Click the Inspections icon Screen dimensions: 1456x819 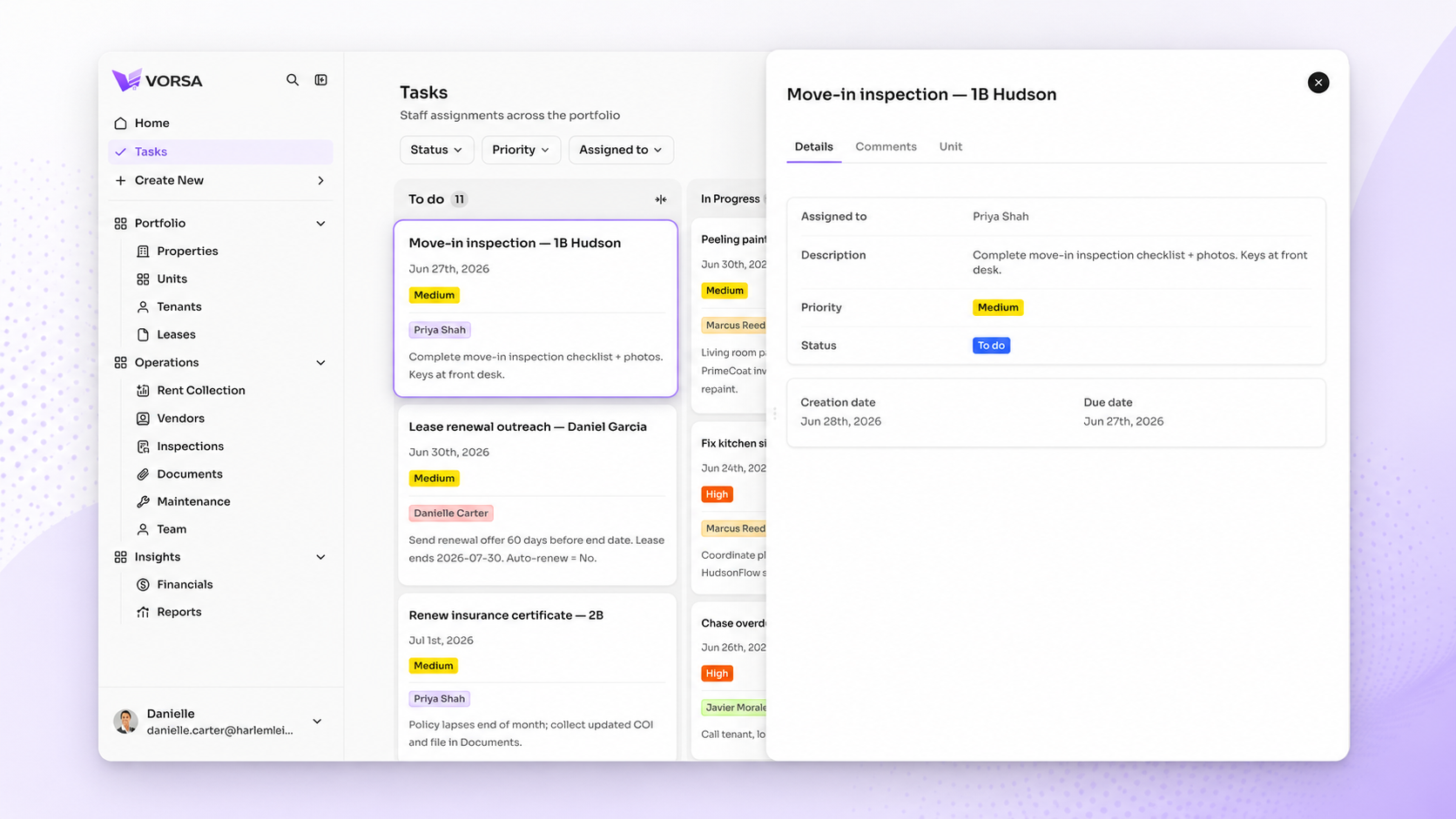pyautogui.click(x=143, y=446)
